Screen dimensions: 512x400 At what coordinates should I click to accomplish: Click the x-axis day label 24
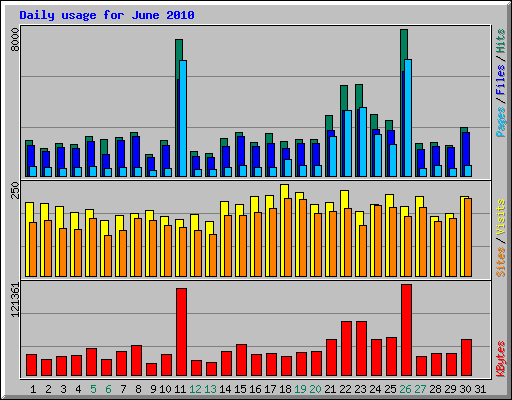point(375,389)
